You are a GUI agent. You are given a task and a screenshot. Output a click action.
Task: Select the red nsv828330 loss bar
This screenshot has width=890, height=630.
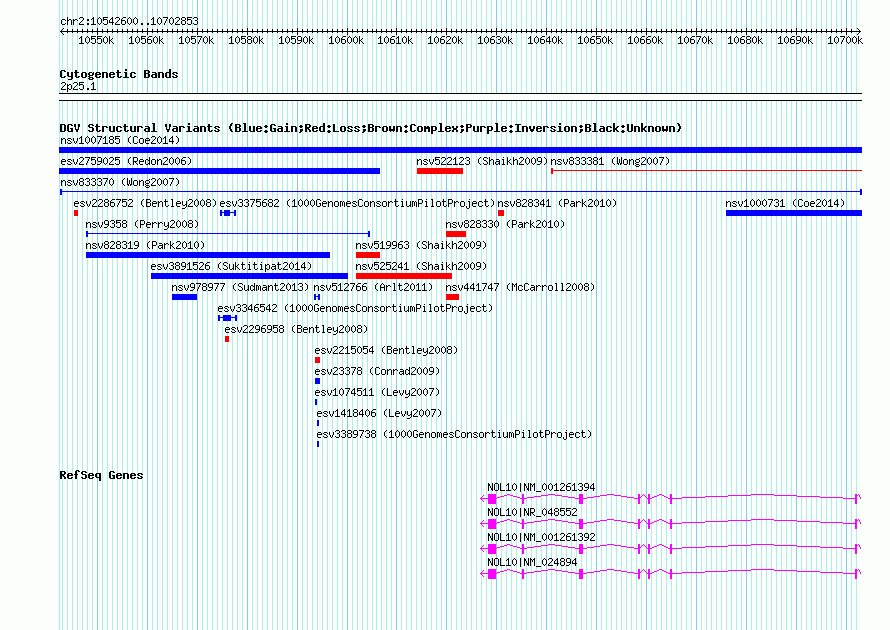click(456, 234)
